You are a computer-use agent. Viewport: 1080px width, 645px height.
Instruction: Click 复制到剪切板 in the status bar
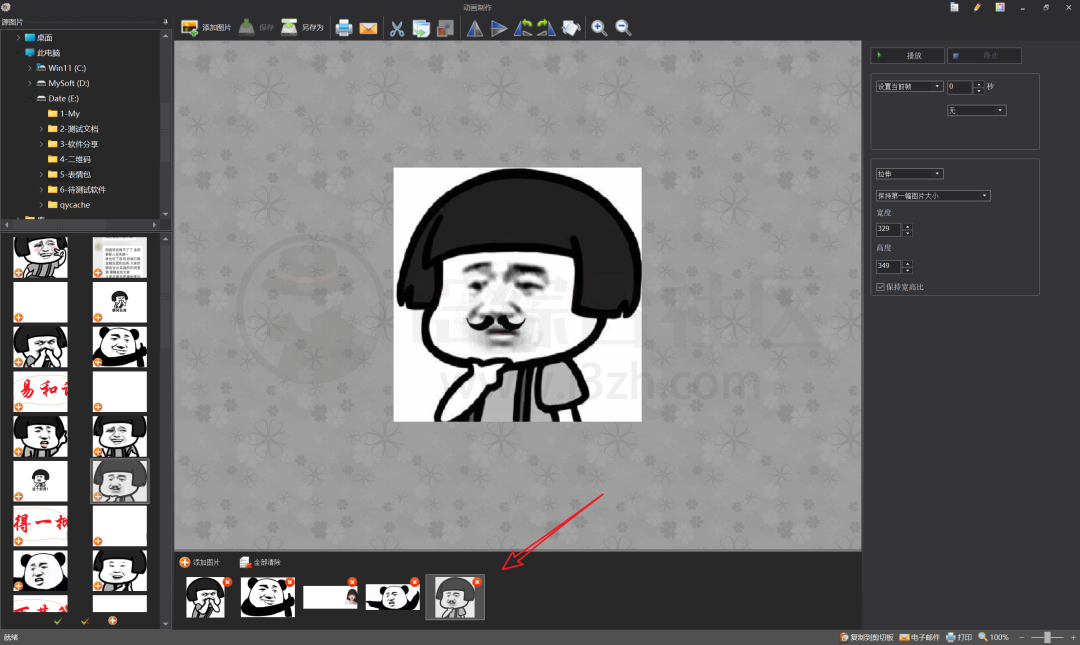866,637
